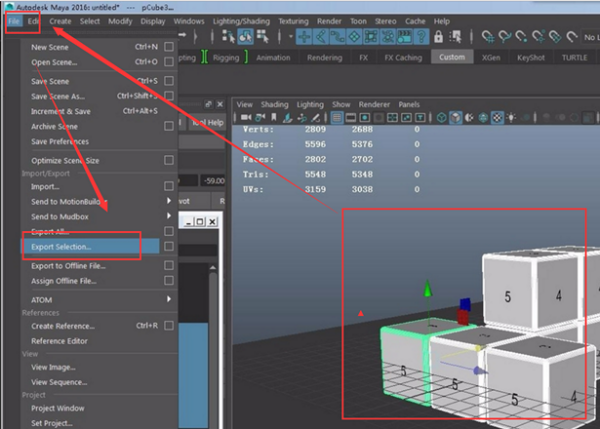The width and height of the screenshot is (600, 429).
Task: Open the Shading menu in viewport panel
Action: coord(274,104)
